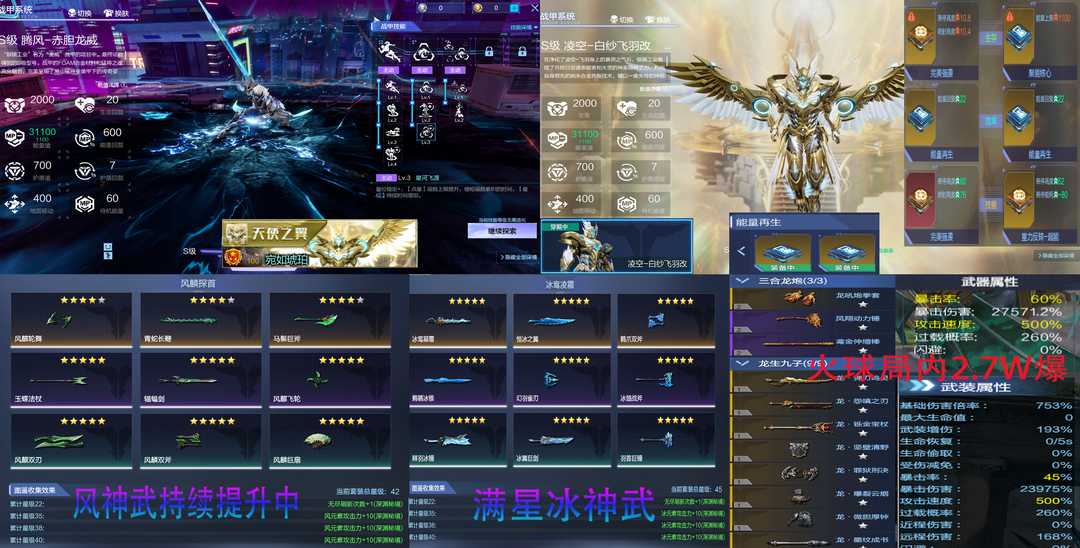Open the 技能详情 dropdown
The height and width of the screenshot is (548, 1080).
[x=523, y=28]
